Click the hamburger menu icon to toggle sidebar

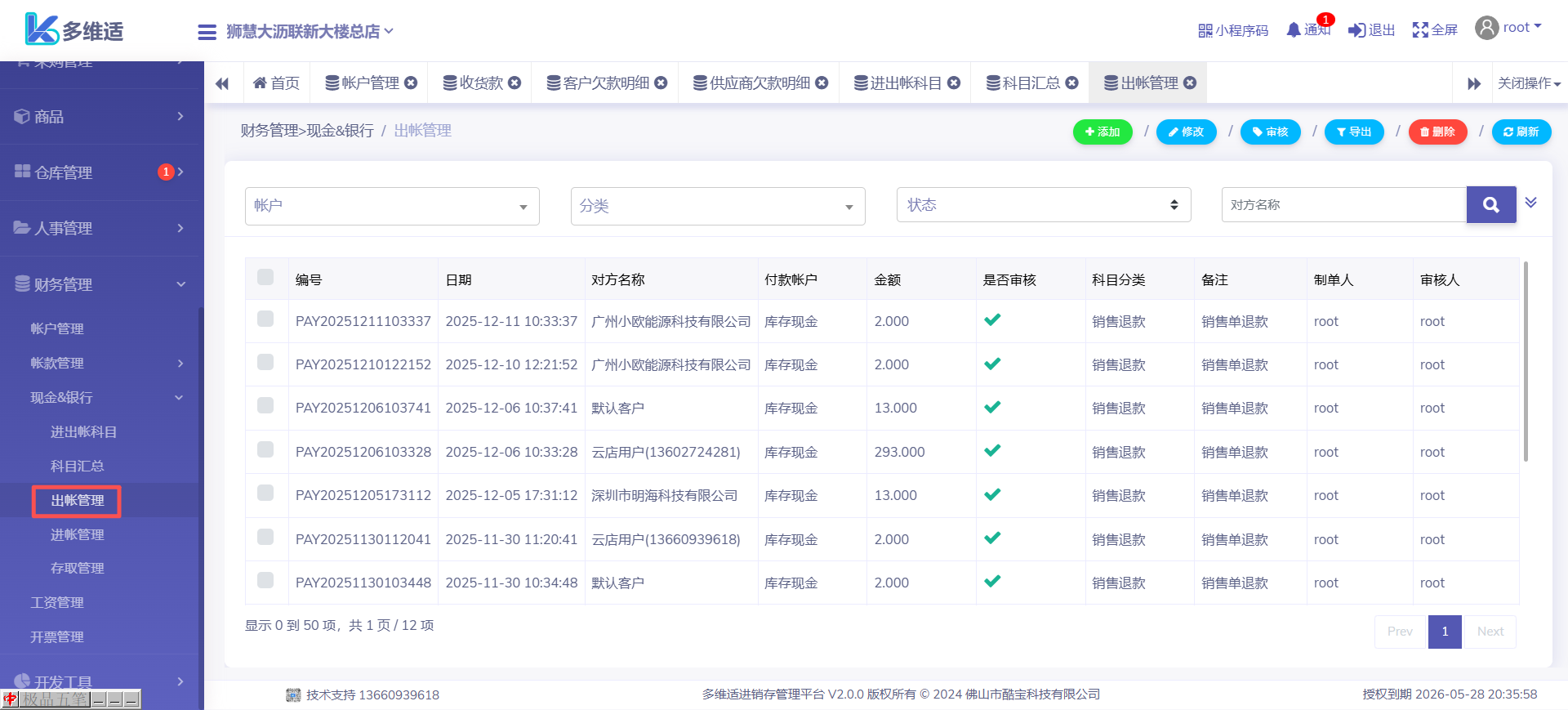(x=207, y=32)
